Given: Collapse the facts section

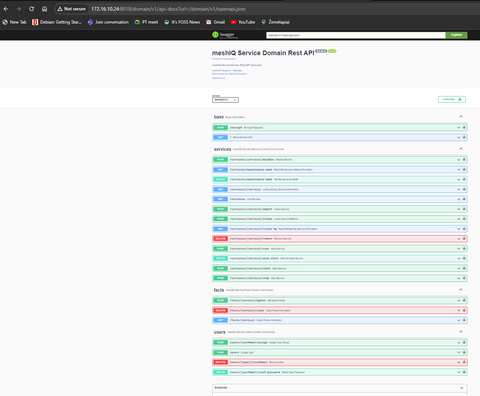Looking at the screenshot, I should click(461, 290).
